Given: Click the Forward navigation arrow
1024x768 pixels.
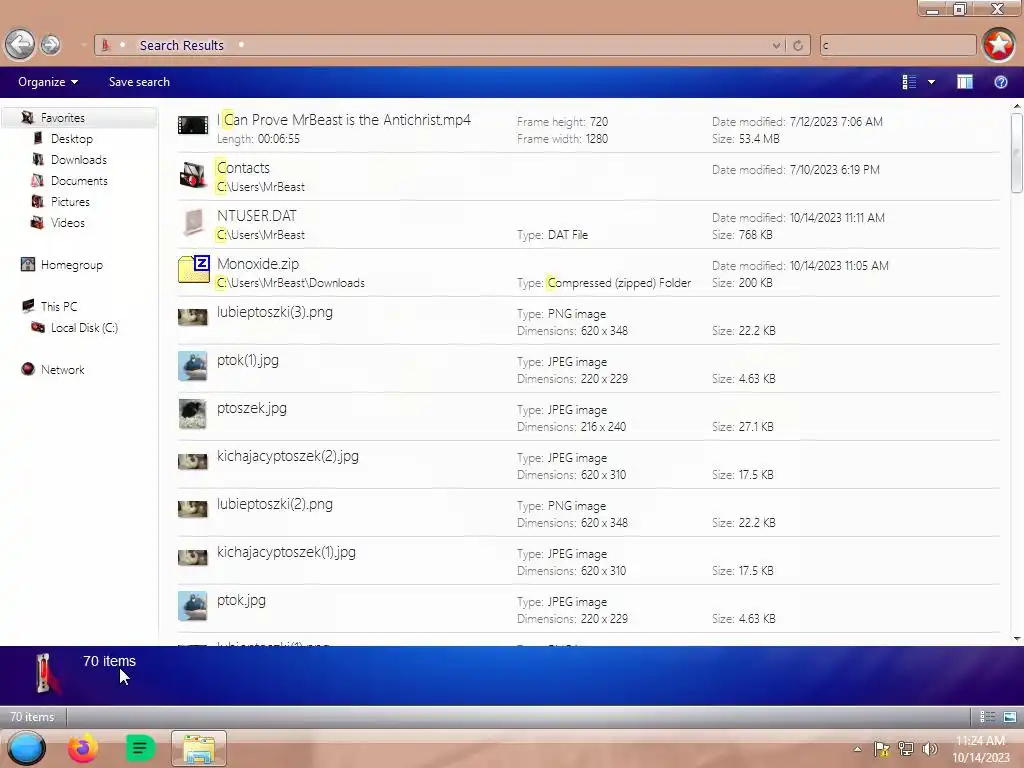Looking at the screenshot, I should [x=50, y=45].
